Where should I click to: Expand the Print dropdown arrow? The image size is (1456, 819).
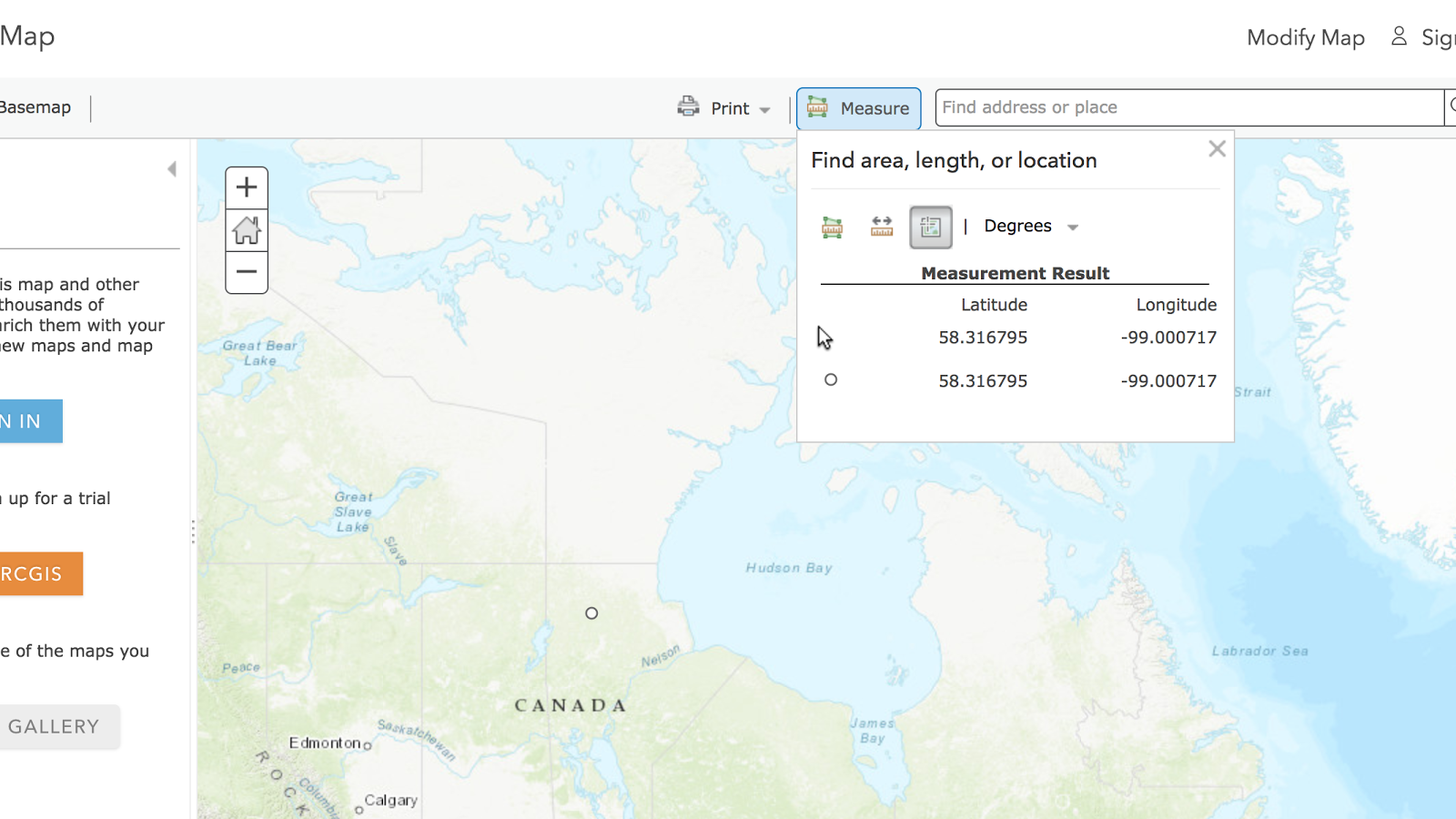pyautogui.click(x=765, y=110)
